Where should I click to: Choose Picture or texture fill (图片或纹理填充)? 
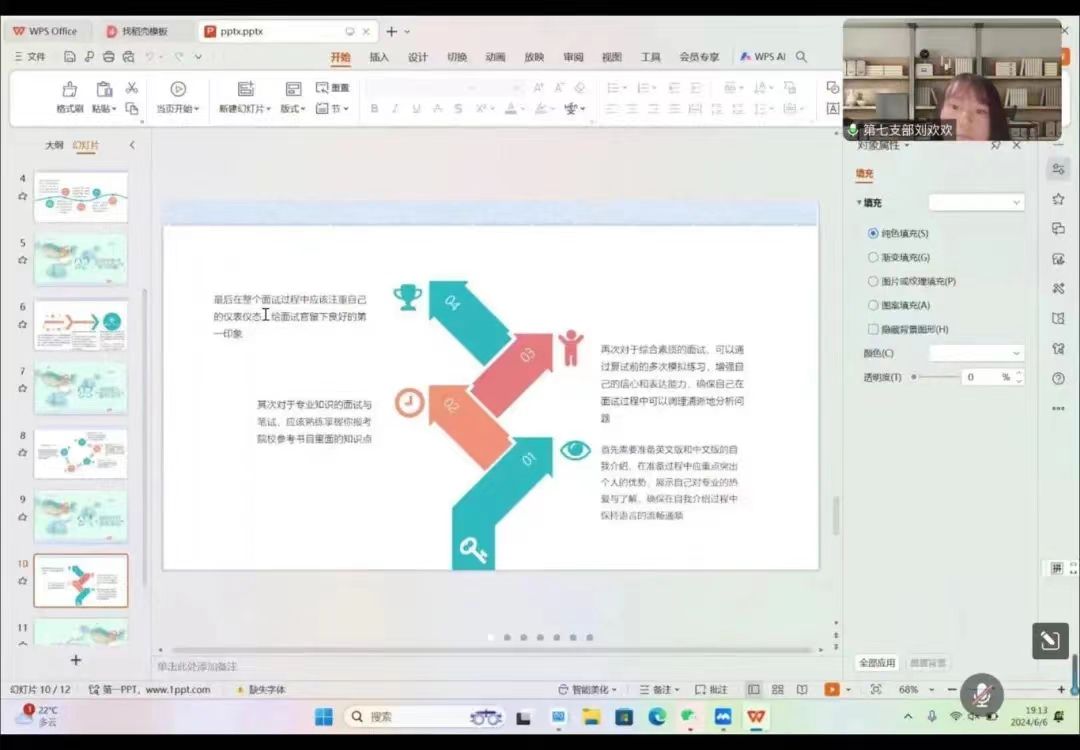click(873, 281)
